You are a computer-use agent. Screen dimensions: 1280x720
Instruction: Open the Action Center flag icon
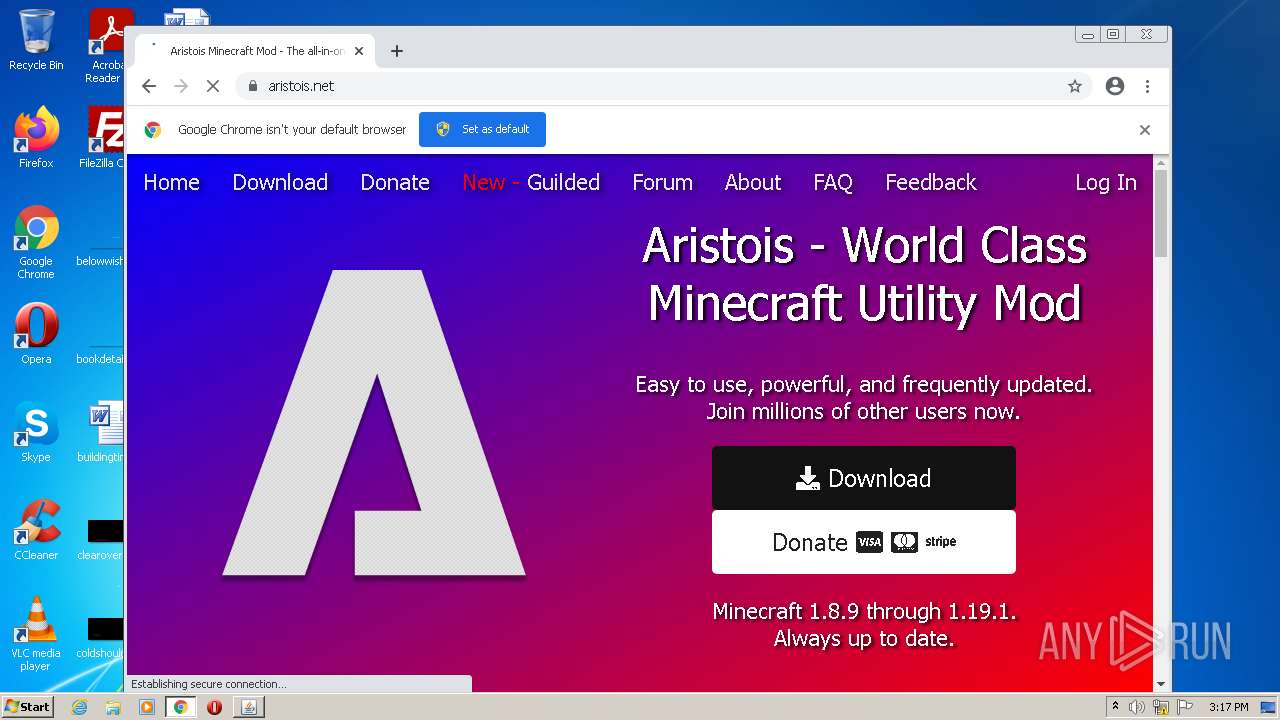point(1185,707)
